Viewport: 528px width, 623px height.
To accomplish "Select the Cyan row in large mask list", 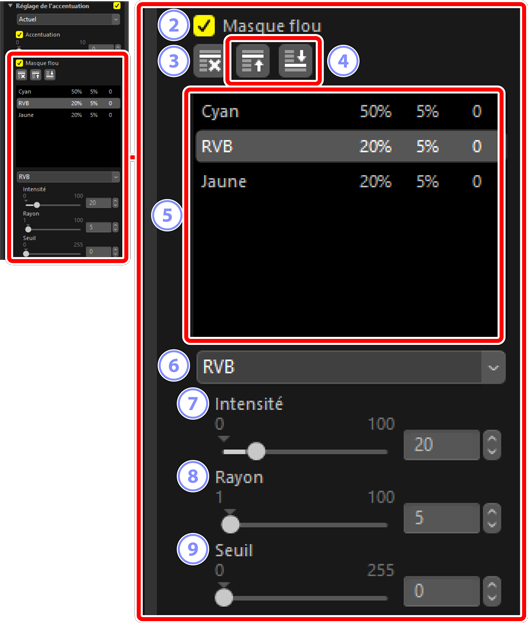I will tap(346, 112).
